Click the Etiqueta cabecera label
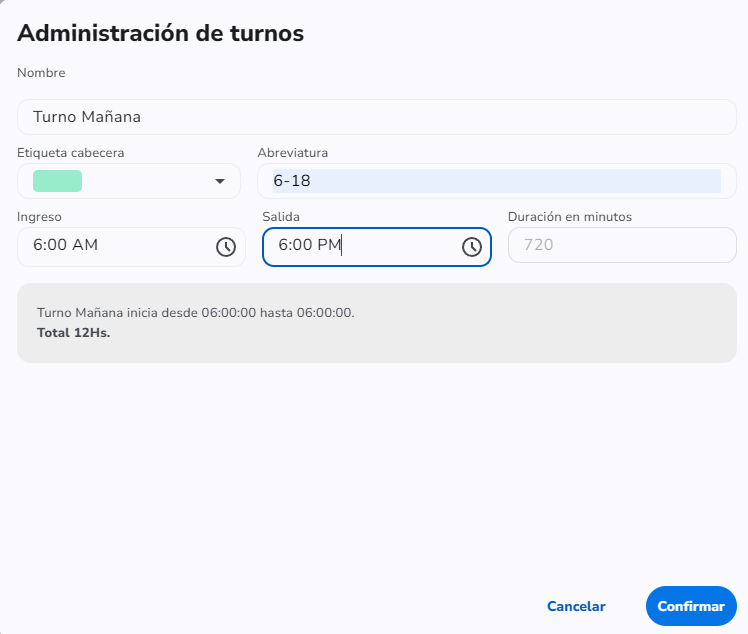The image size is (748, 634). coord(71,153)
